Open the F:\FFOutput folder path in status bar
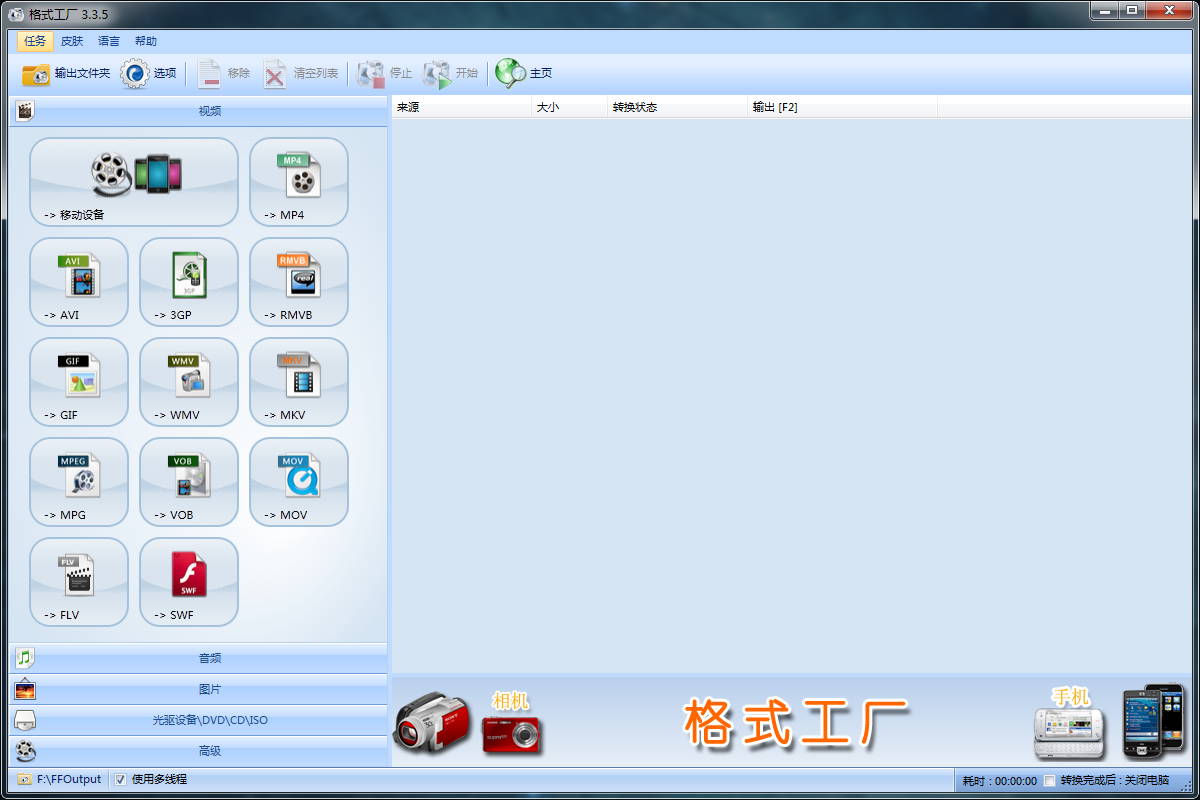Viewport: 1200px width, 800px height. click(x=68, y=780)
